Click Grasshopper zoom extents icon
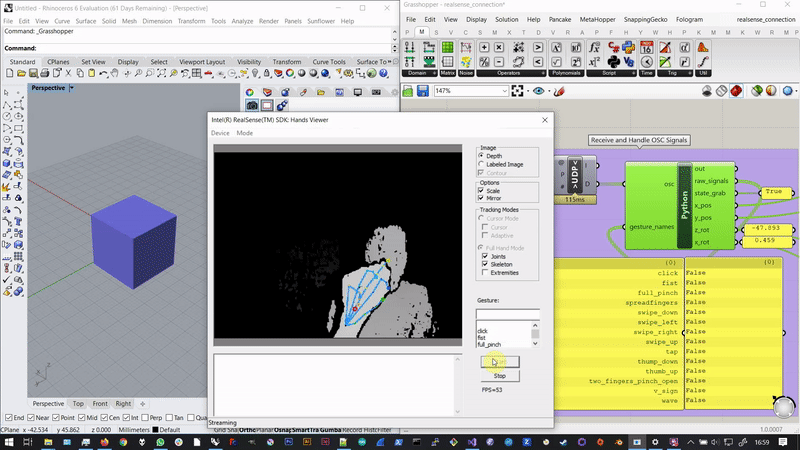 (x=516, y=91)
